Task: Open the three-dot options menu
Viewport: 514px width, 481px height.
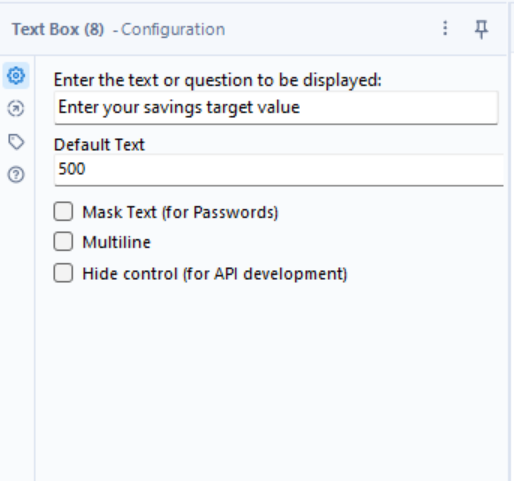Action: coord(445,28)
